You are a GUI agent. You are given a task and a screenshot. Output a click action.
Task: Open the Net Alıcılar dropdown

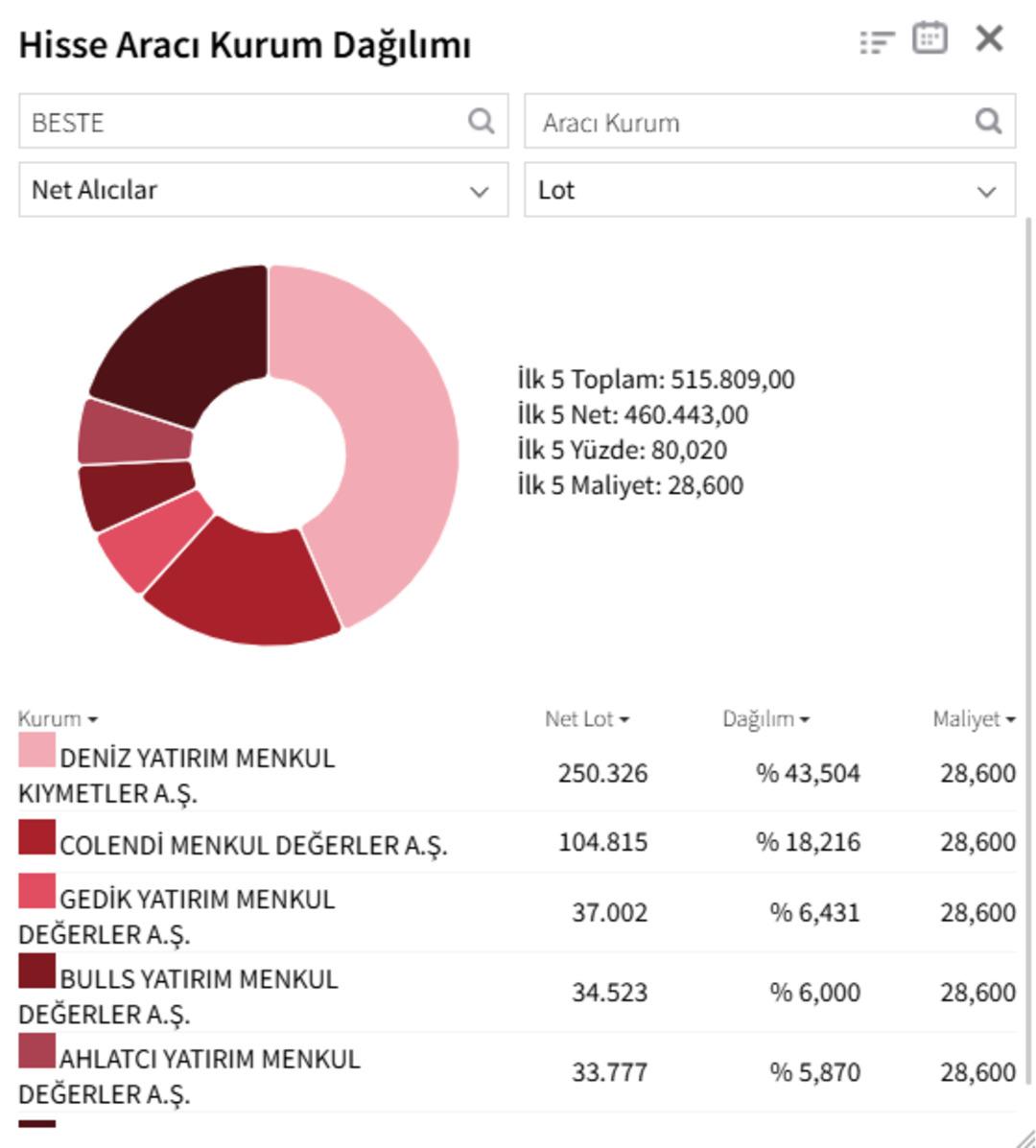click(x=264, y=190)
